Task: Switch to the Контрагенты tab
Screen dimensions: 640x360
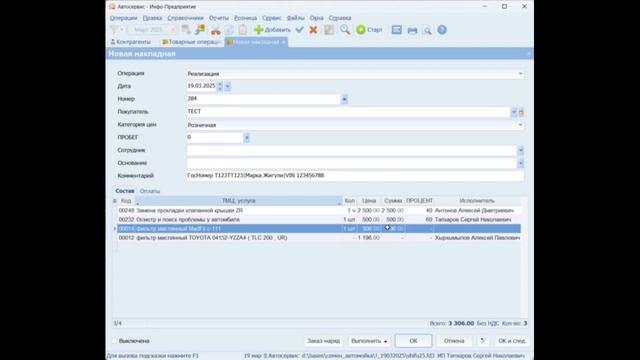Action: click(x=131, y=42)
